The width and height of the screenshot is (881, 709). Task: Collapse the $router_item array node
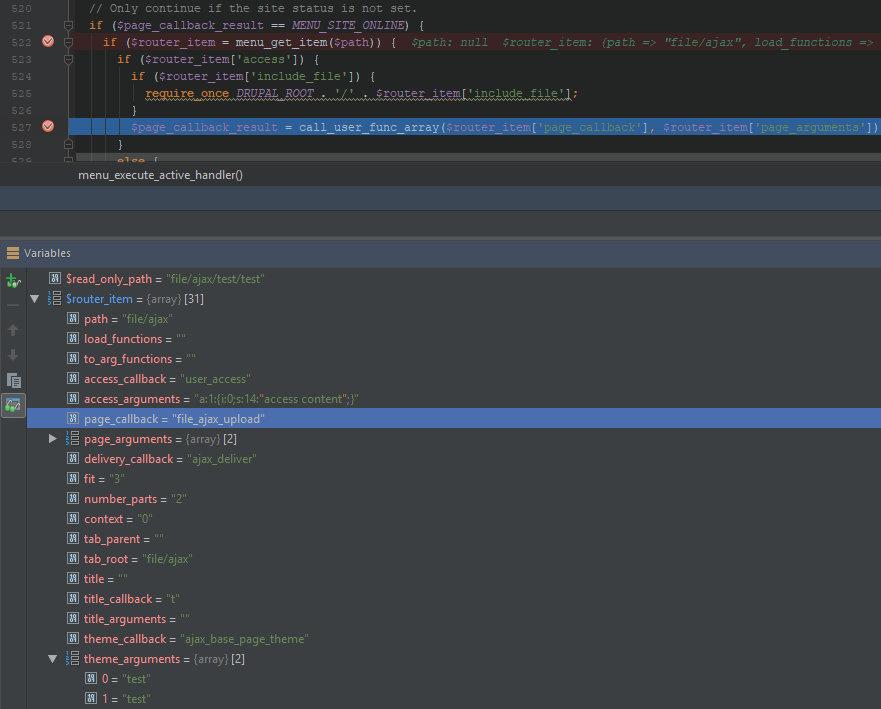36,299
